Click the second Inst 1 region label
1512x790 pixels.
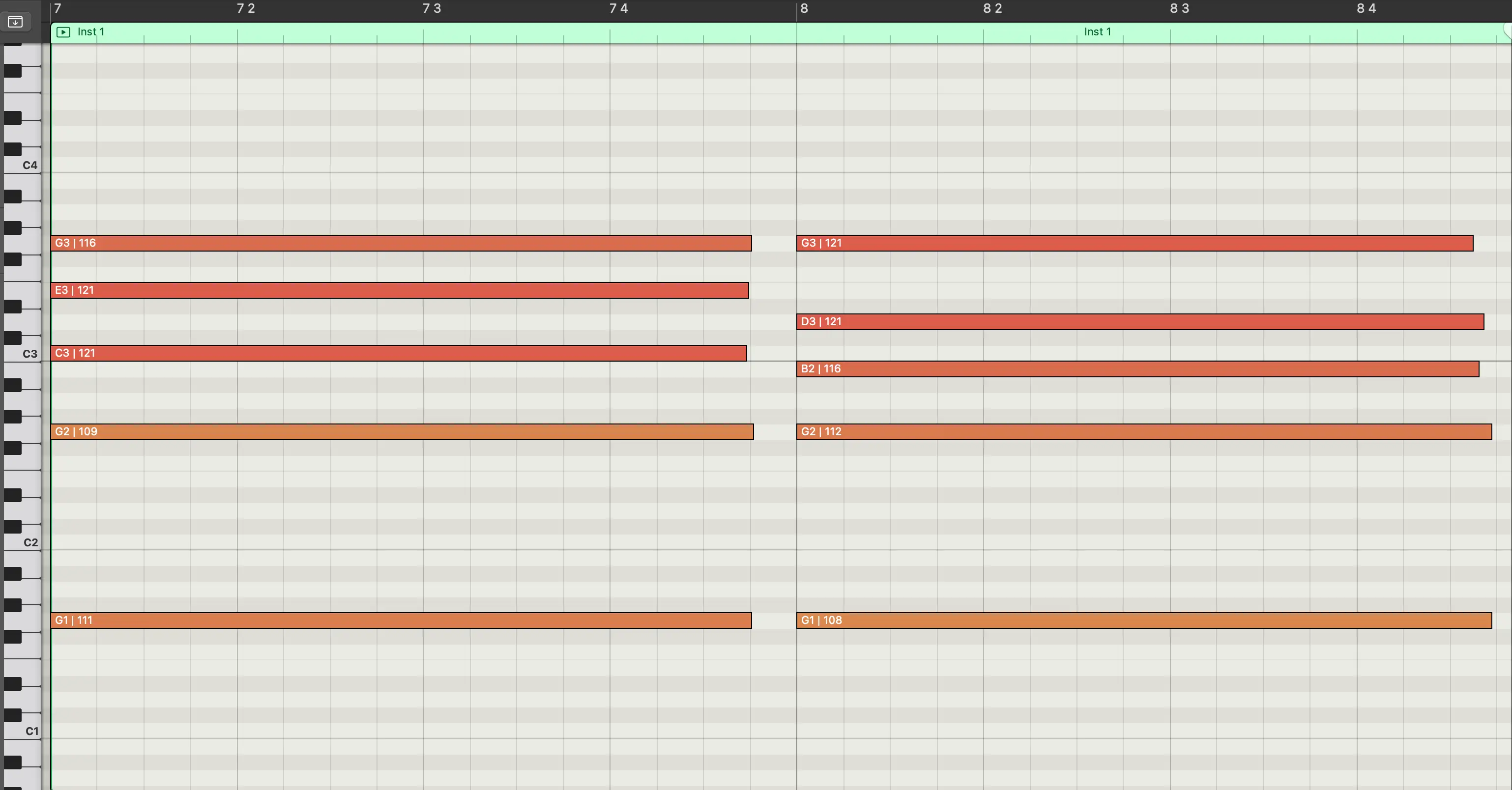tap(1097, 32)
